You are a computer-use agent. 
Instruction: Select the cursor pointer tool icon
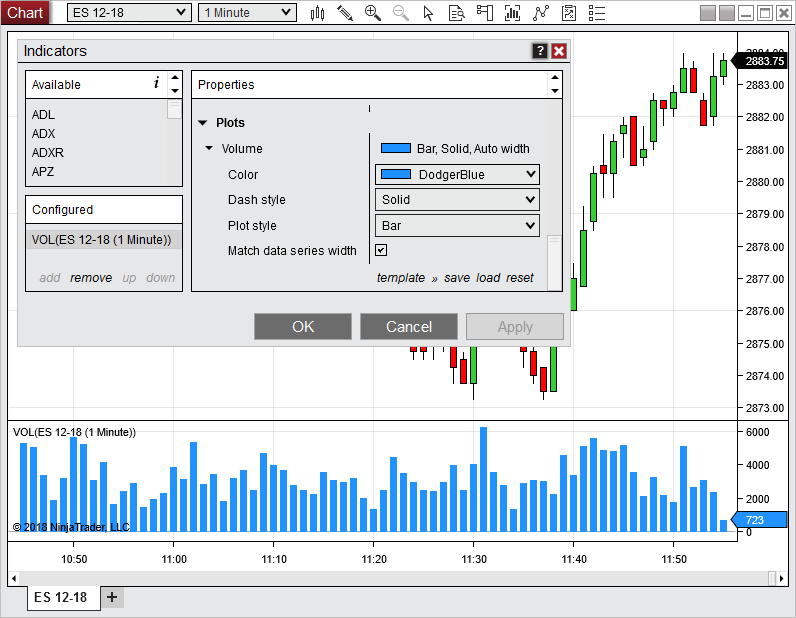coord(429,13)
